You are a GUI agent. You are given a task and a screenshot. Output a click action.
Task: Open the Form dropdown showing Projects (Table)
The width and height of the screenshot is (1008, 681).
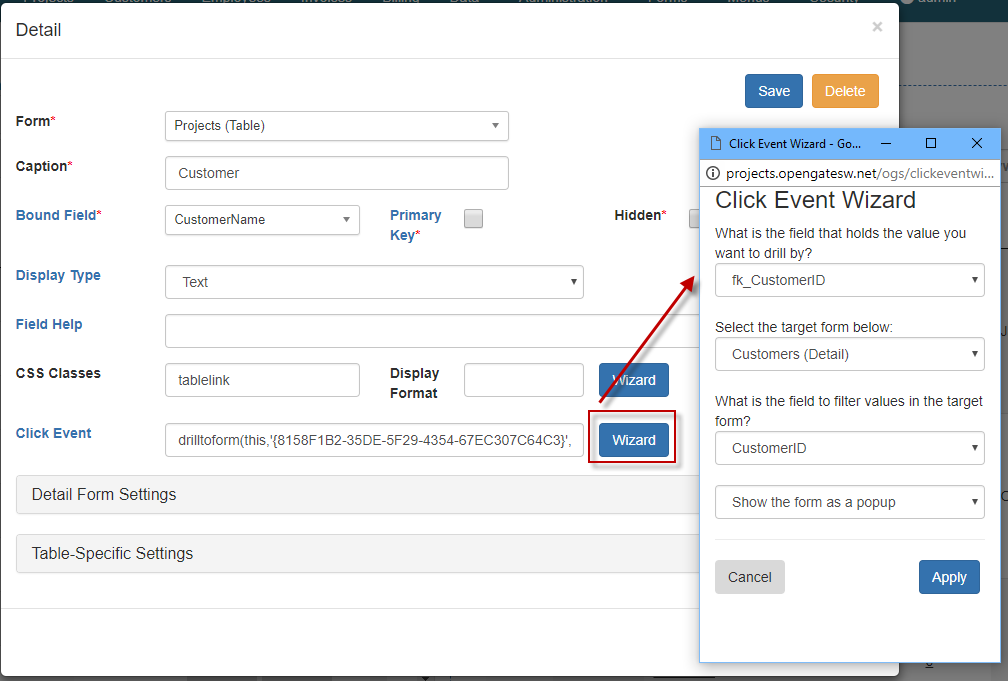(x=336, y=126)
